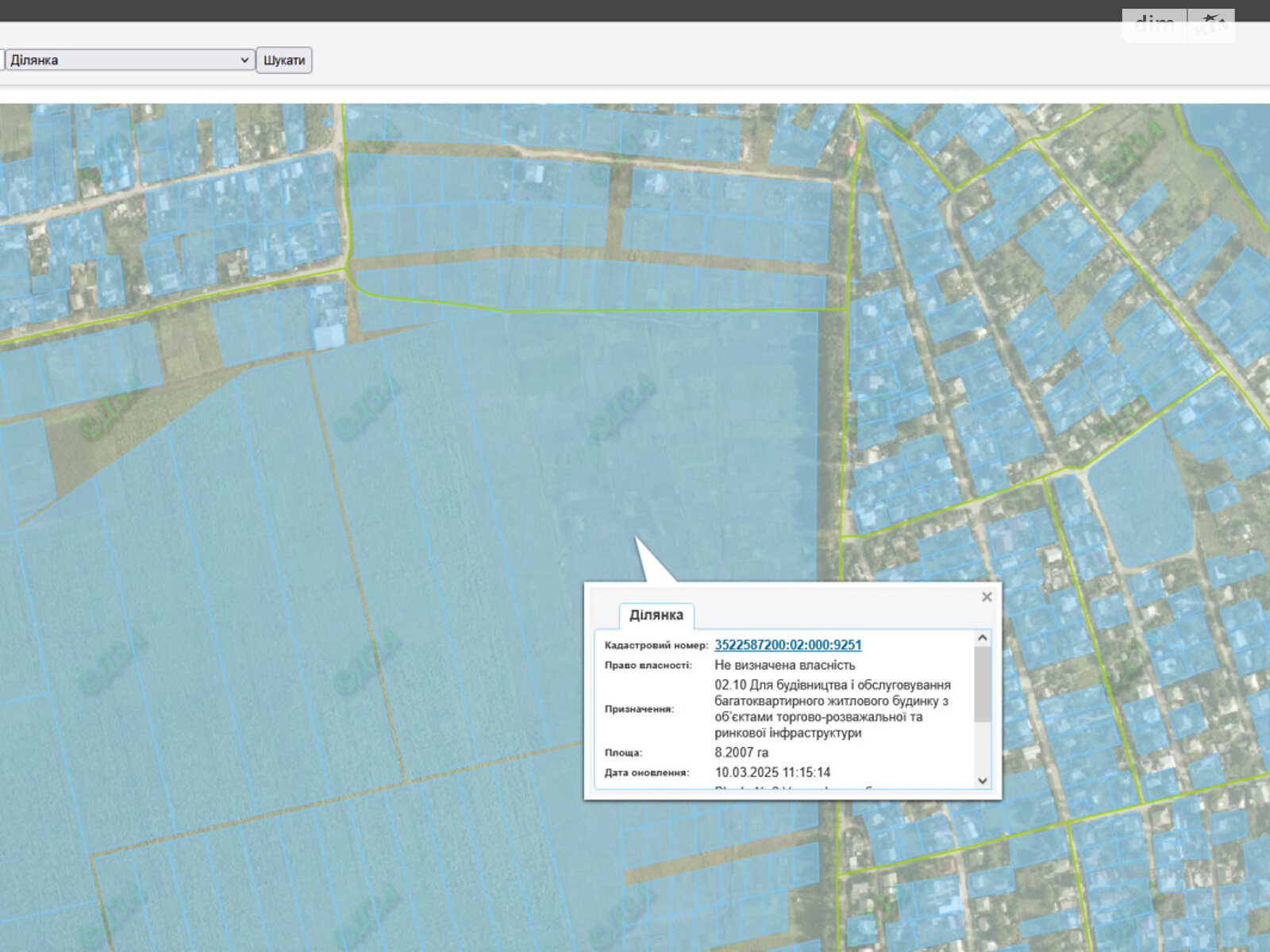Screen dimensions: 1270x952
Task: Select the Ділянка tab in the popup
Action: click(656, 616)
